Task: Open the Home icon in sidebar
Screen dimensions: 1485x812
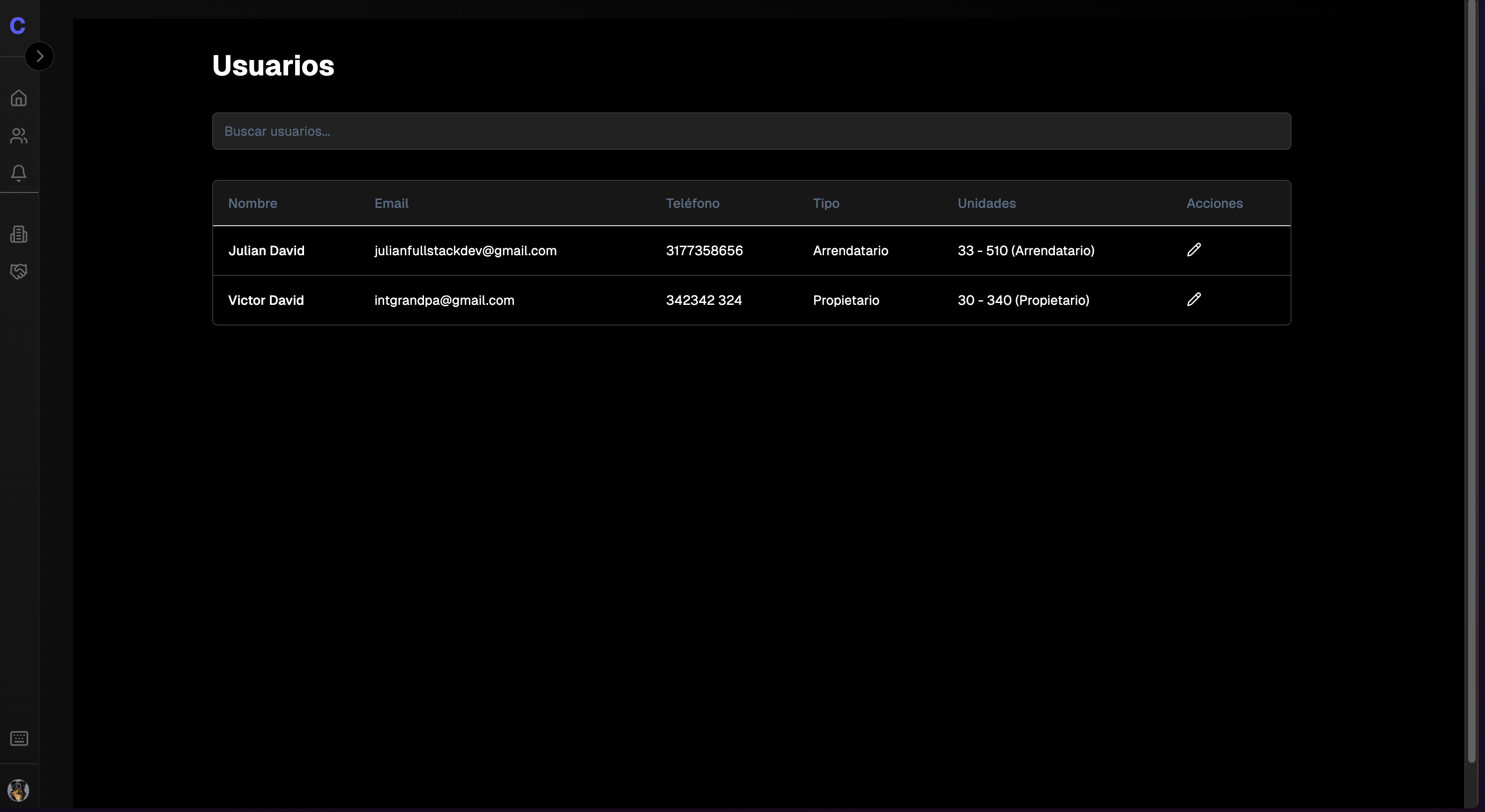Action: click(x=19, y=98)
